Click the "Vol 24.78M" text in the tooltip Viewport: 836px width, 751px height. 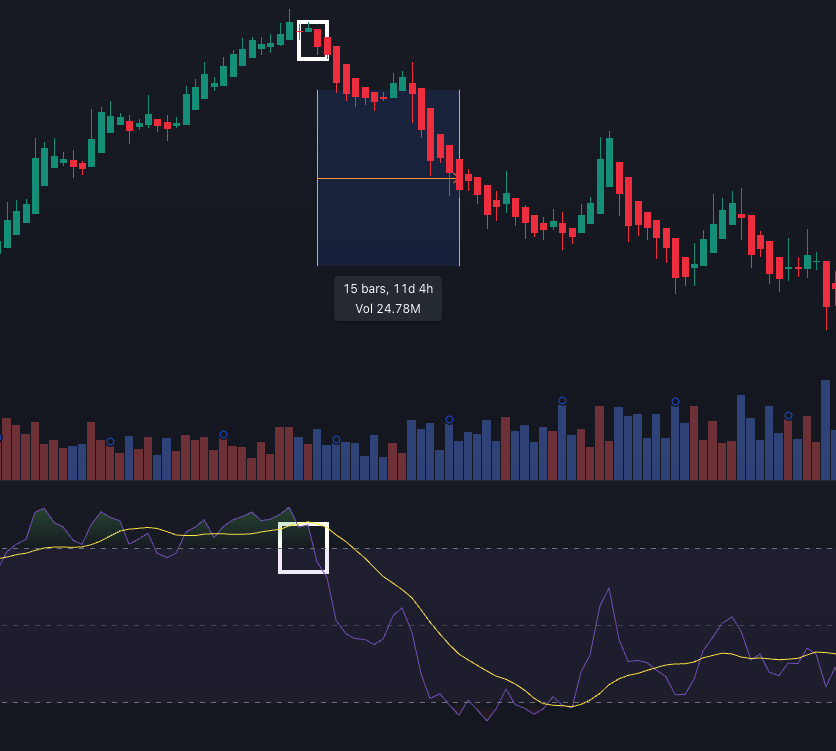(388, 309)
